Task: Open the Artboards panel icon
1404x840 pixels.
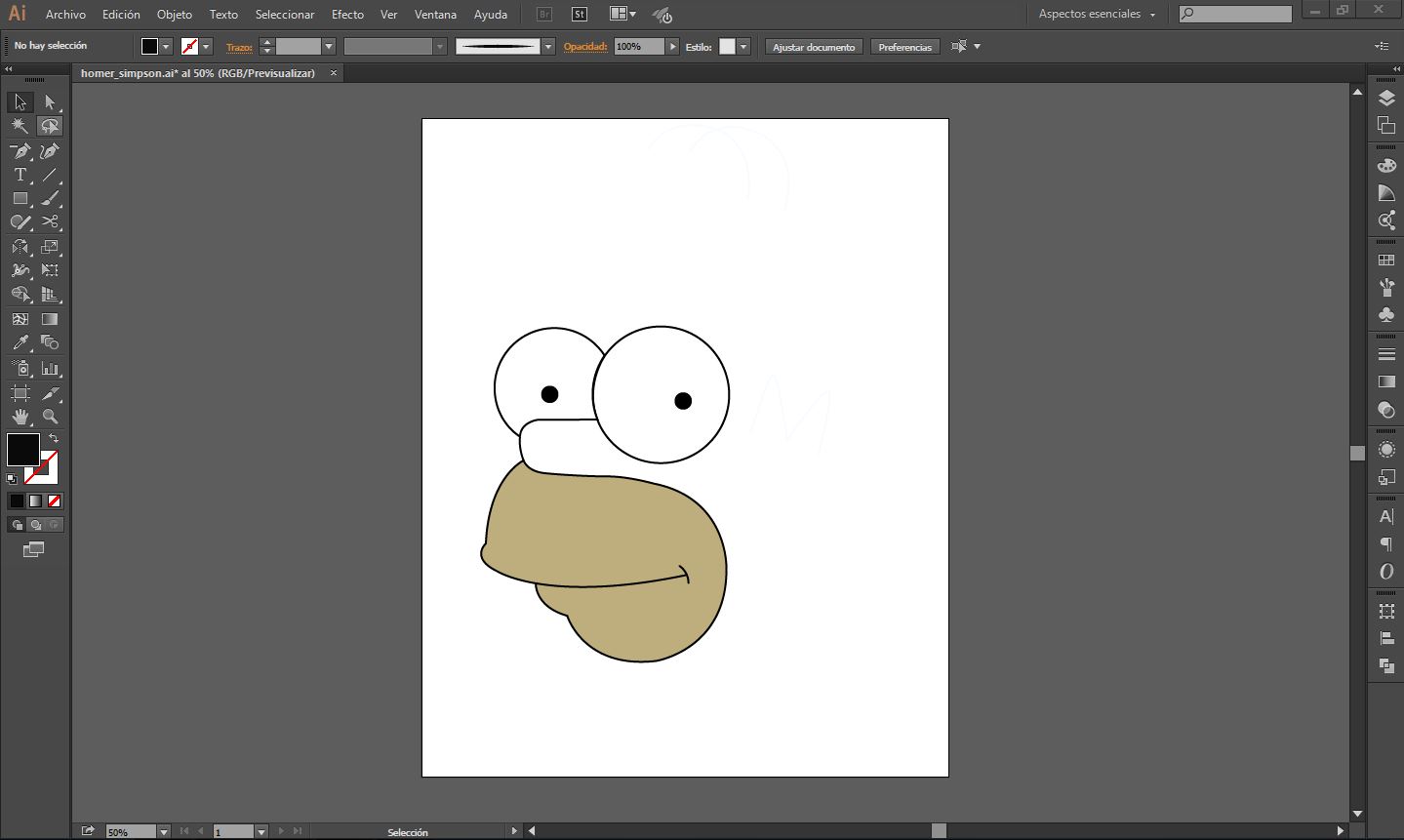Action: pyautogui.click(x=1386, y=125)
